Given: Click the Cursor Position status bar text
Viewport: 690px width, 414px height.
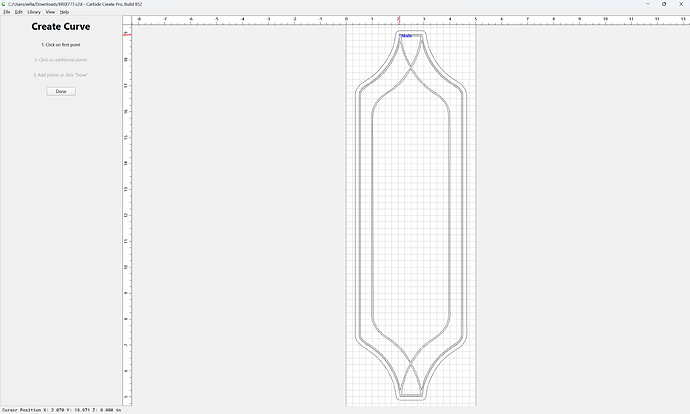Looking at the screenshot, I should pyautogui.click(x=62, y=410).
